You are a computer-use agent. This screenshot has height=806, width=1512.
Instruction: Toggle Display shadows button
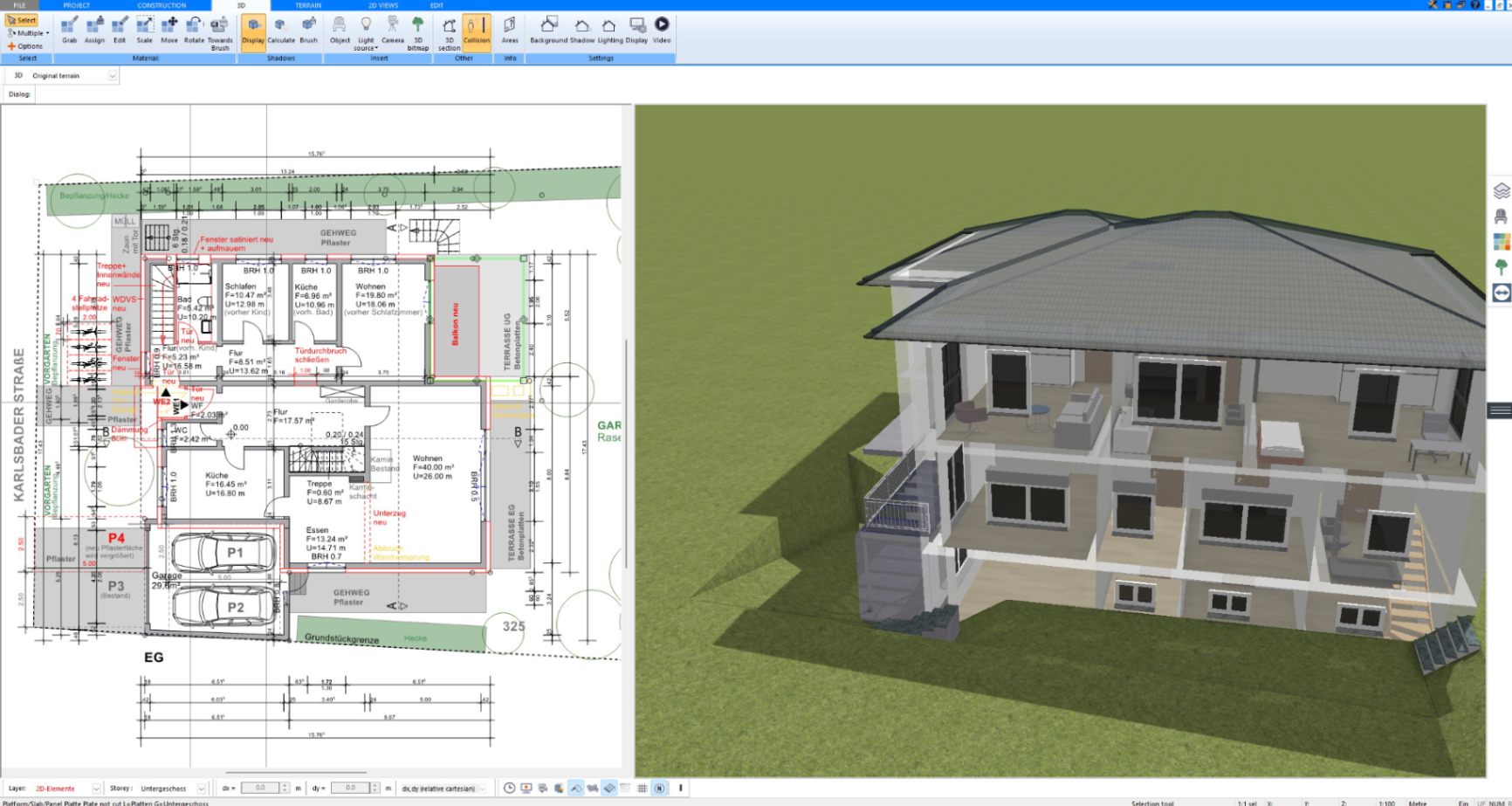[253, 31]
